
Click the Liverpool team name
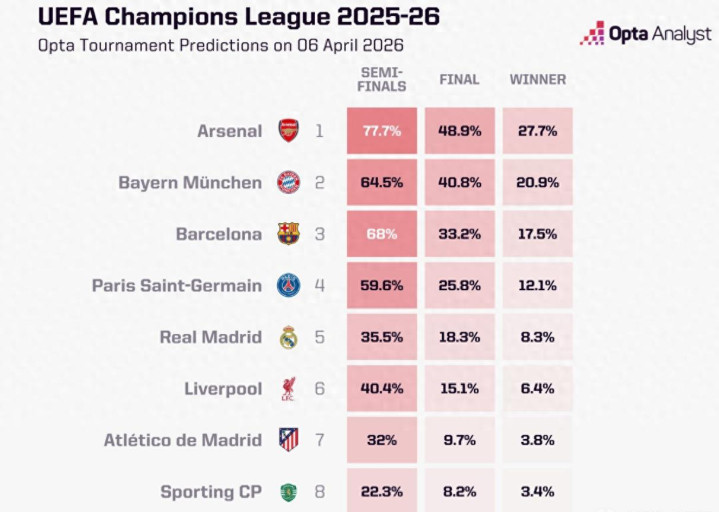tap(223, 388)
